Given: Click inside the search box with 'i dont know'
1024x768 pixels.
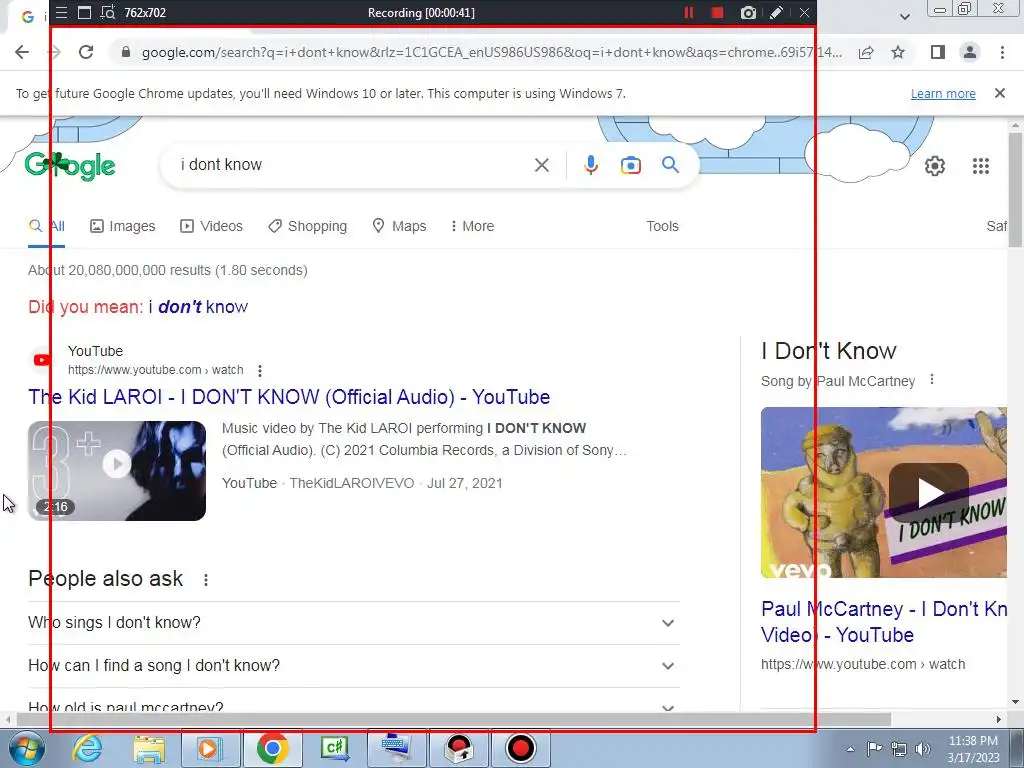Looking at the screenshot, I should tap(353, 165).
